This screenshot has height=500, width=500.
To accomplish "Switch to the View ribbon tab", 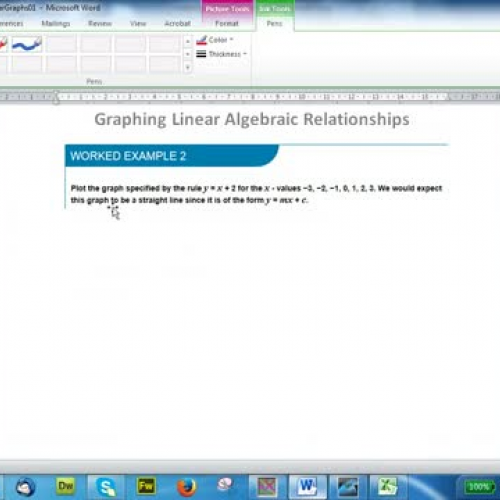I will [138, 23].
